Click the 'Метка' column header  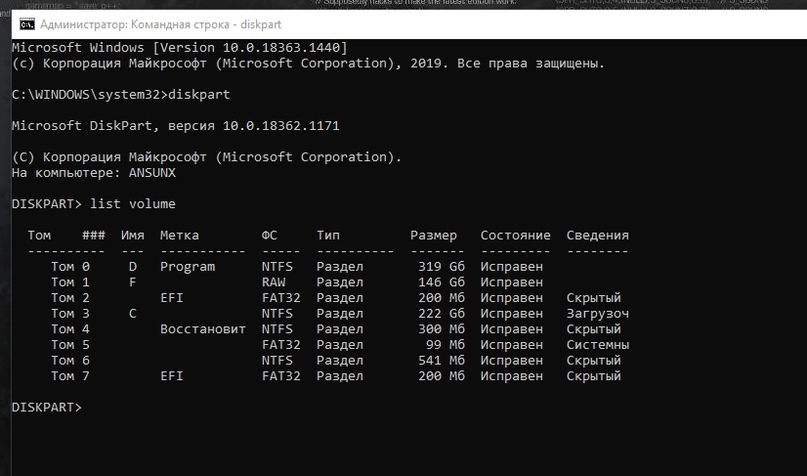(179, 235)
